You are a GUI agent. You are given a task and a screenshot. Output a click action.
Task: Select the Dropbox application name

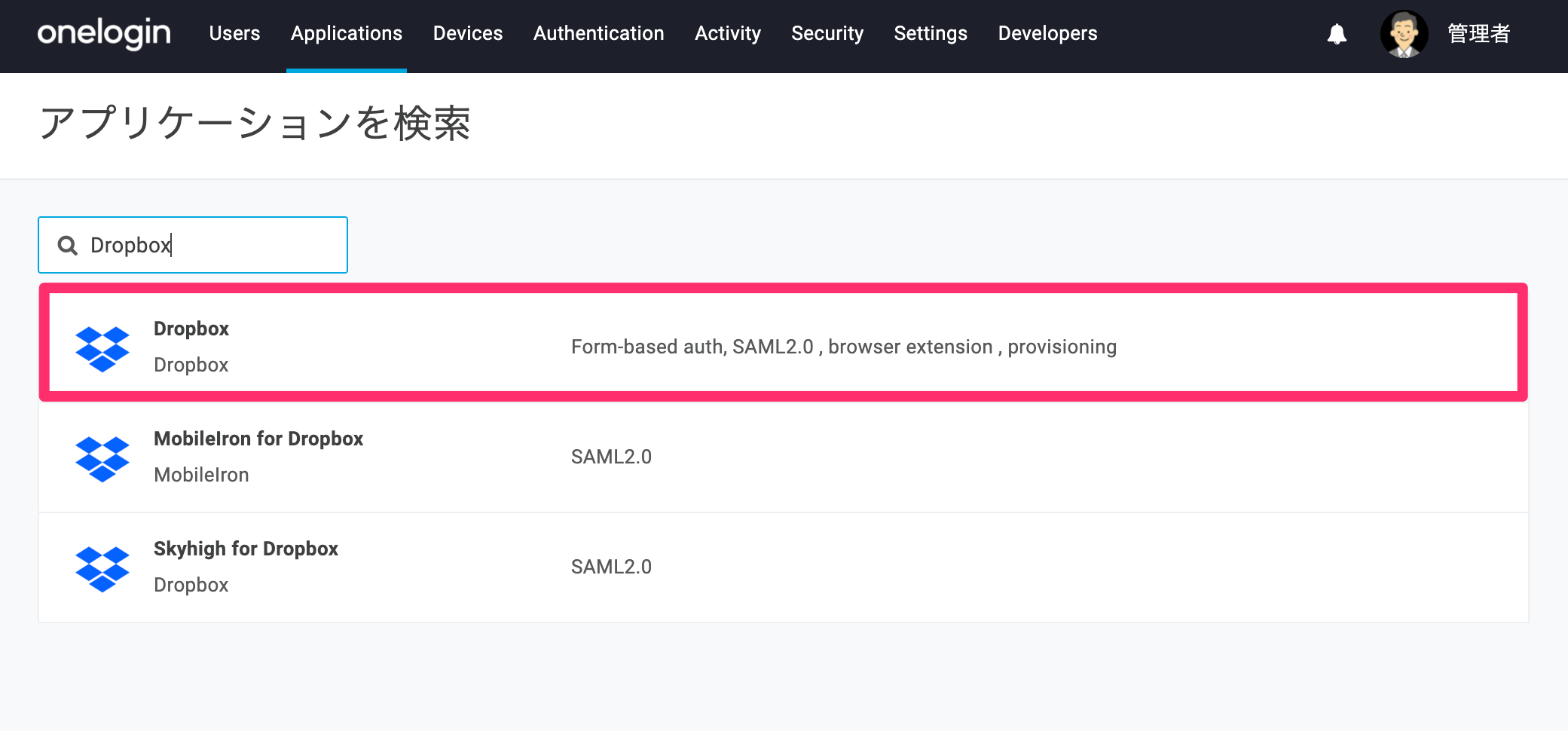click(191, 329)
